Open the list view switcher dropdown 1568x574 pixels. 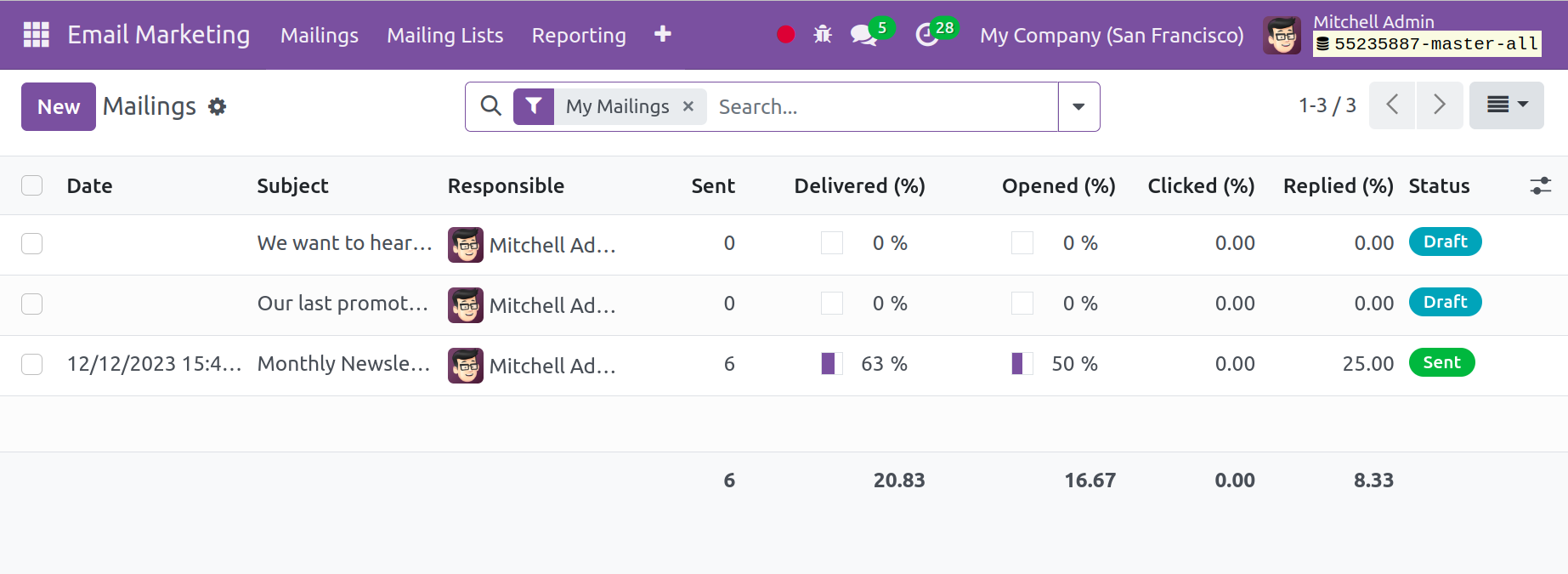1506,105
